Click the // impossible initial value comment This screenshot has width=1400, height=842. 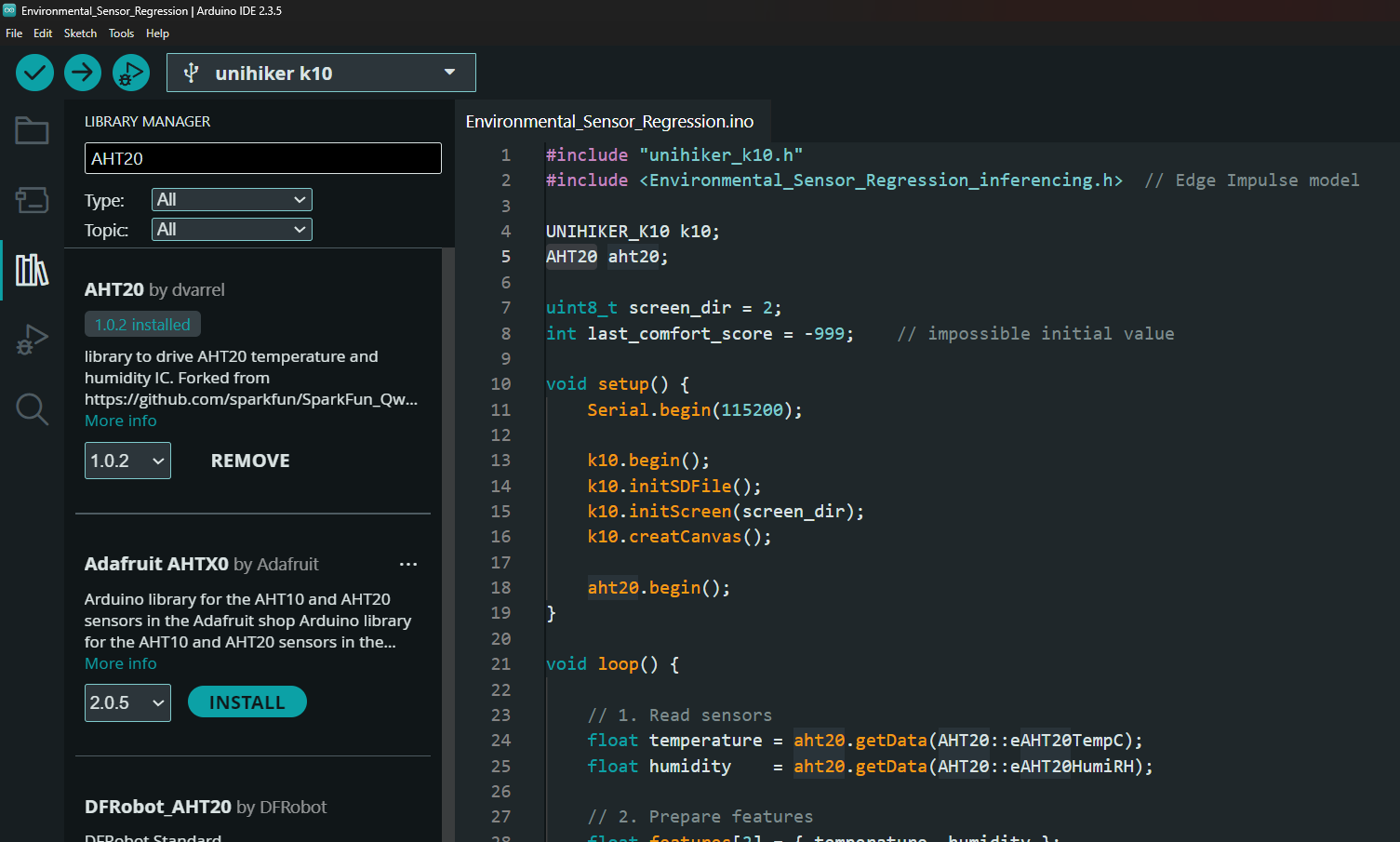[x=1035, y=334]
